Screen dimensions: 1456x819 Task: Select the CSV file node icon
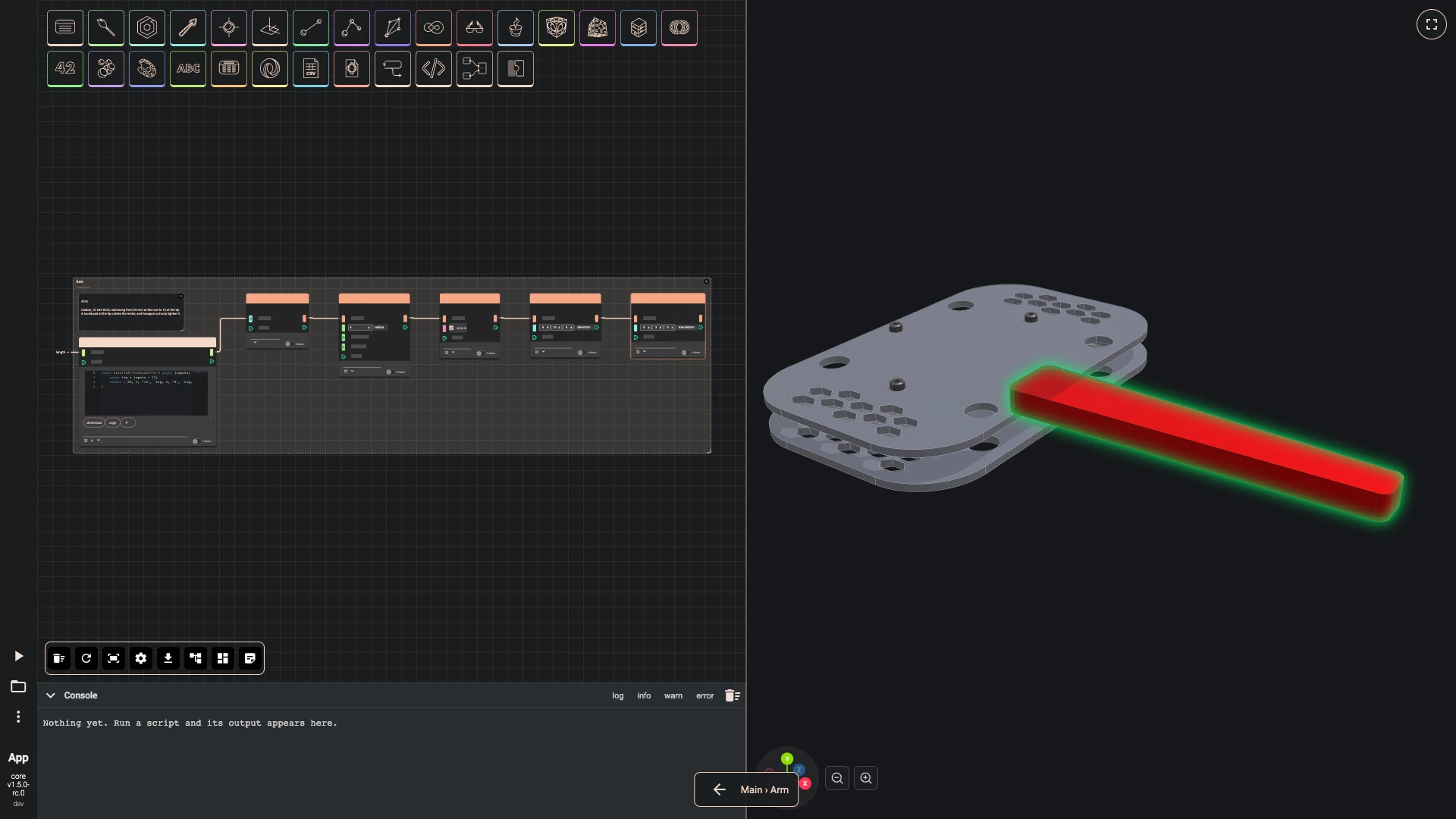tap(311, 69)
